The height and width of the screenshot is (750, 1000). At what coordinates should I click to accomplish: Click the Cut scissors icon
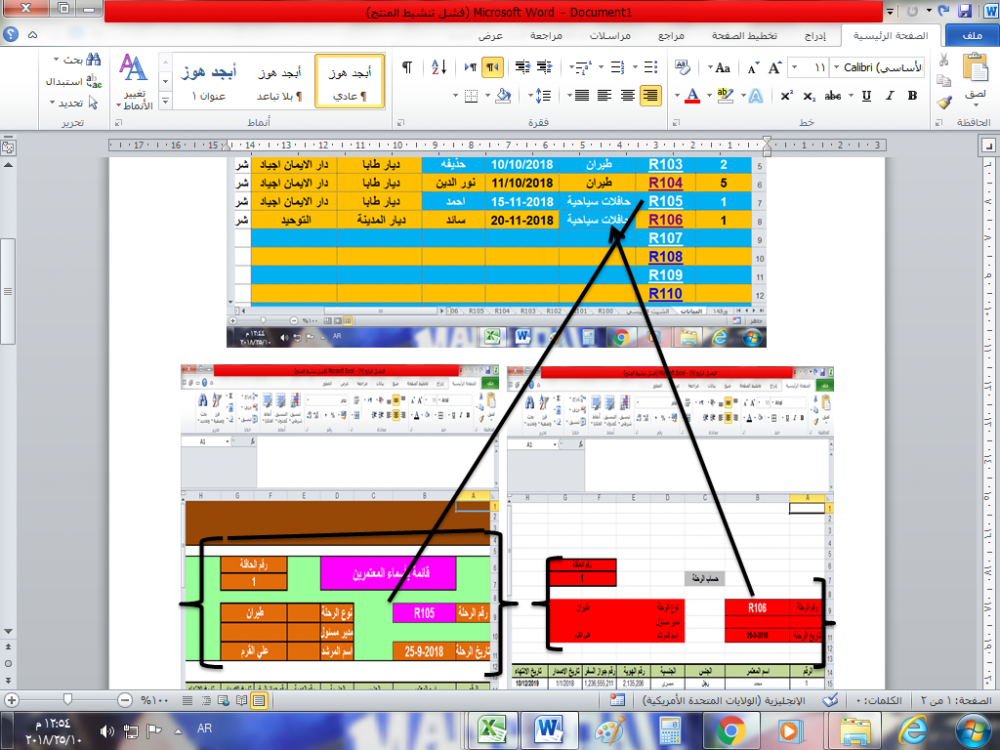pos(944,61)
